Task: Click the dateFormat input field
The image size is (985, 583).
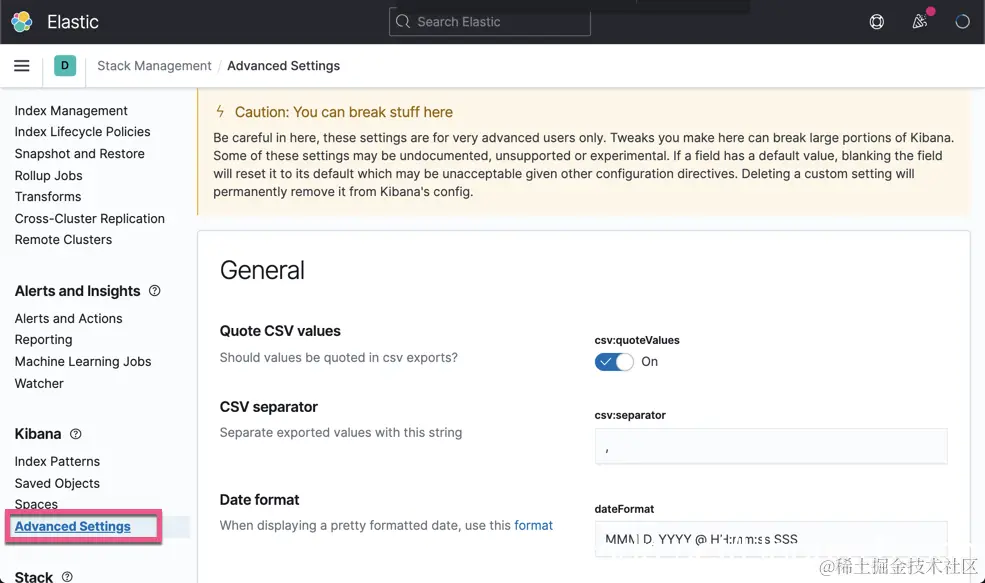Action: (770, 539)
